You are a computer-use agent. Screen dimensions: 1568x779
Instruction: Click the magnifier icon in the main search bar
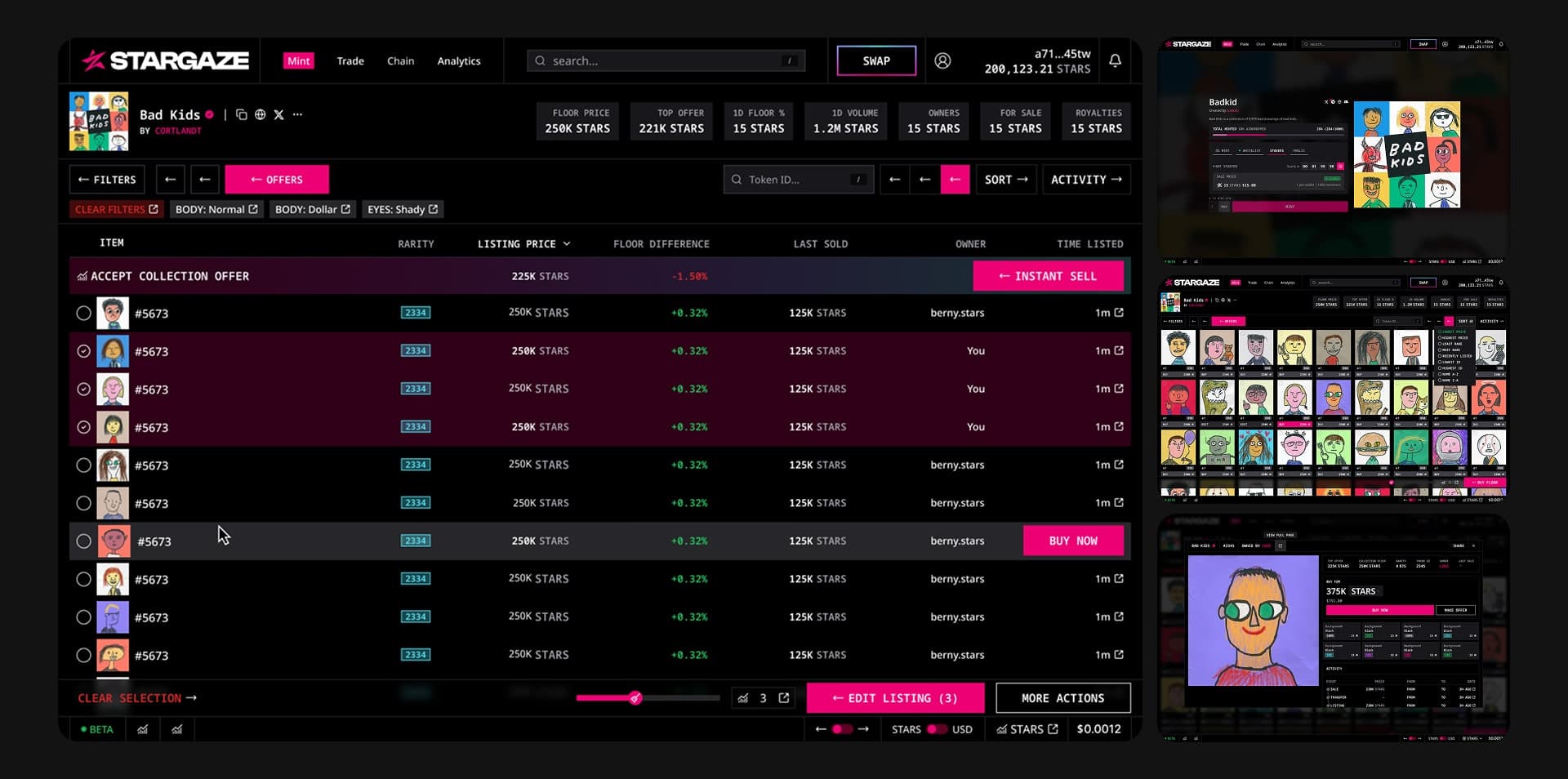coord(540,60)
